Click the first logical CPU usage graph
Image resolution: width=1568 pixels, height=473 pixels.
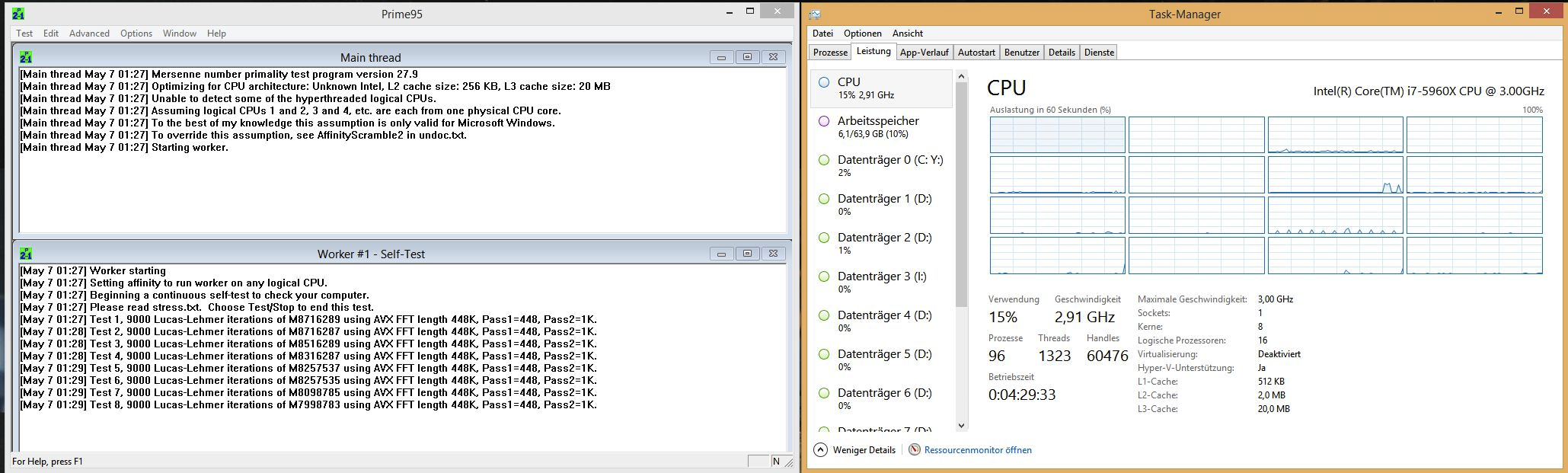1057,135
